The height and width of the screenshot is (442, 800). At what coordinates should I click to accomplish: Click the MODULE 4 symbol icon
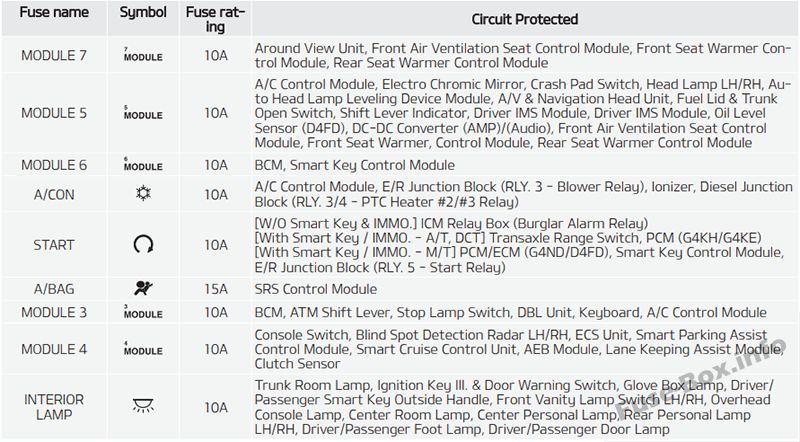click(x=142, y=349)
